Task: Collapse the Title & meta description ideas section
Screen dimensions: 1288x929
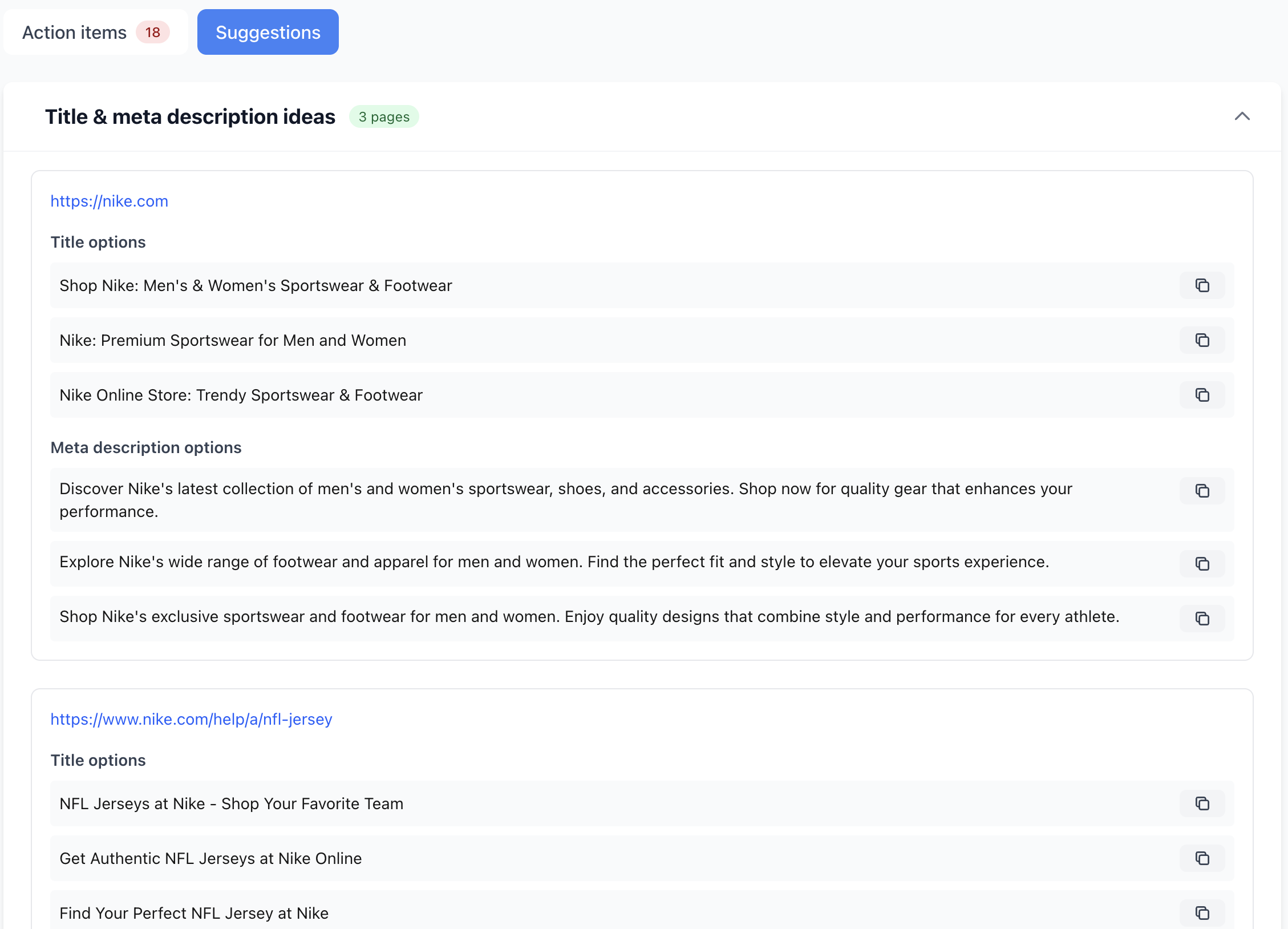Action: pos(1242,116)
